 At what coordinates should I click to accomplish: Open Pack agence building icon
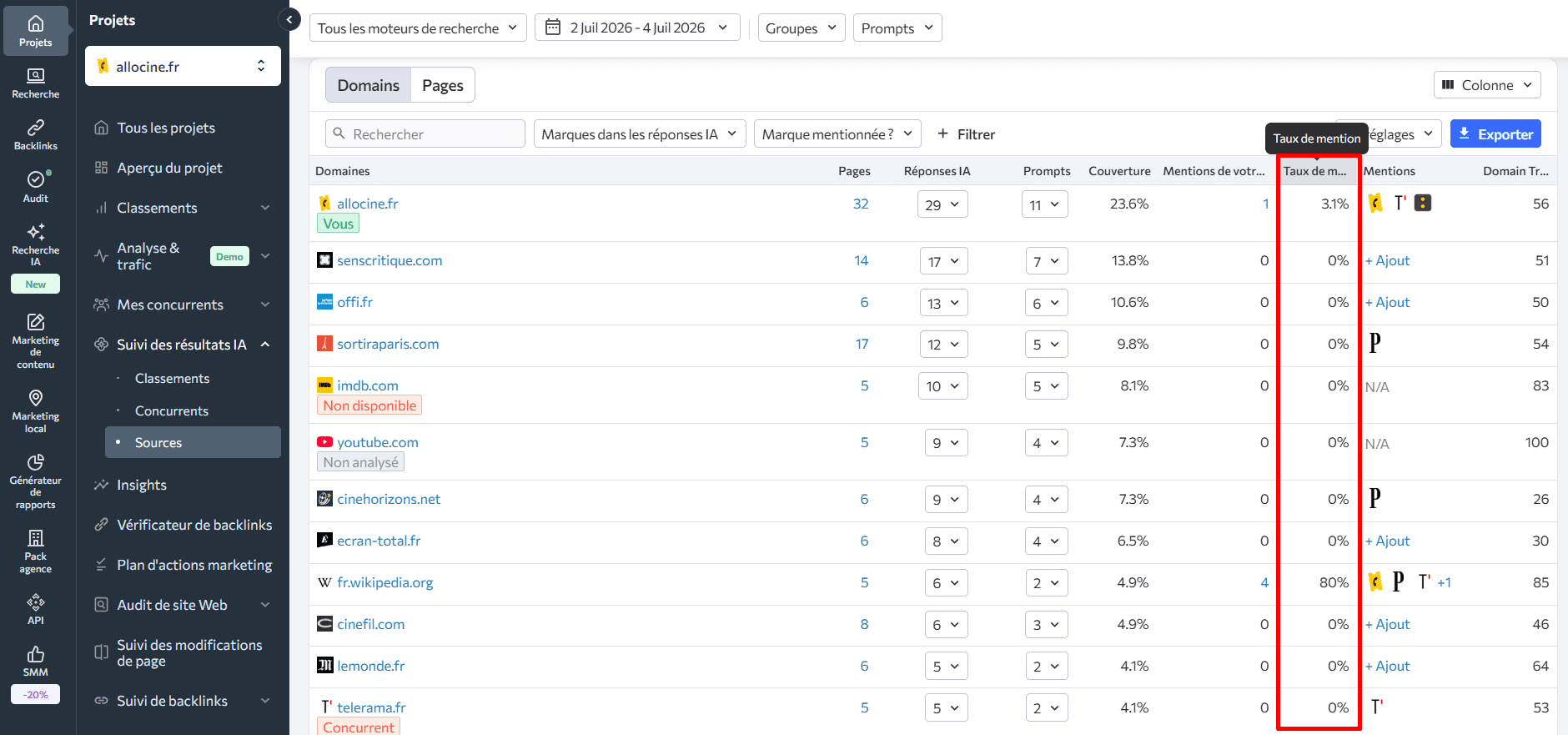pyautogui.click(x=36, y=538)
